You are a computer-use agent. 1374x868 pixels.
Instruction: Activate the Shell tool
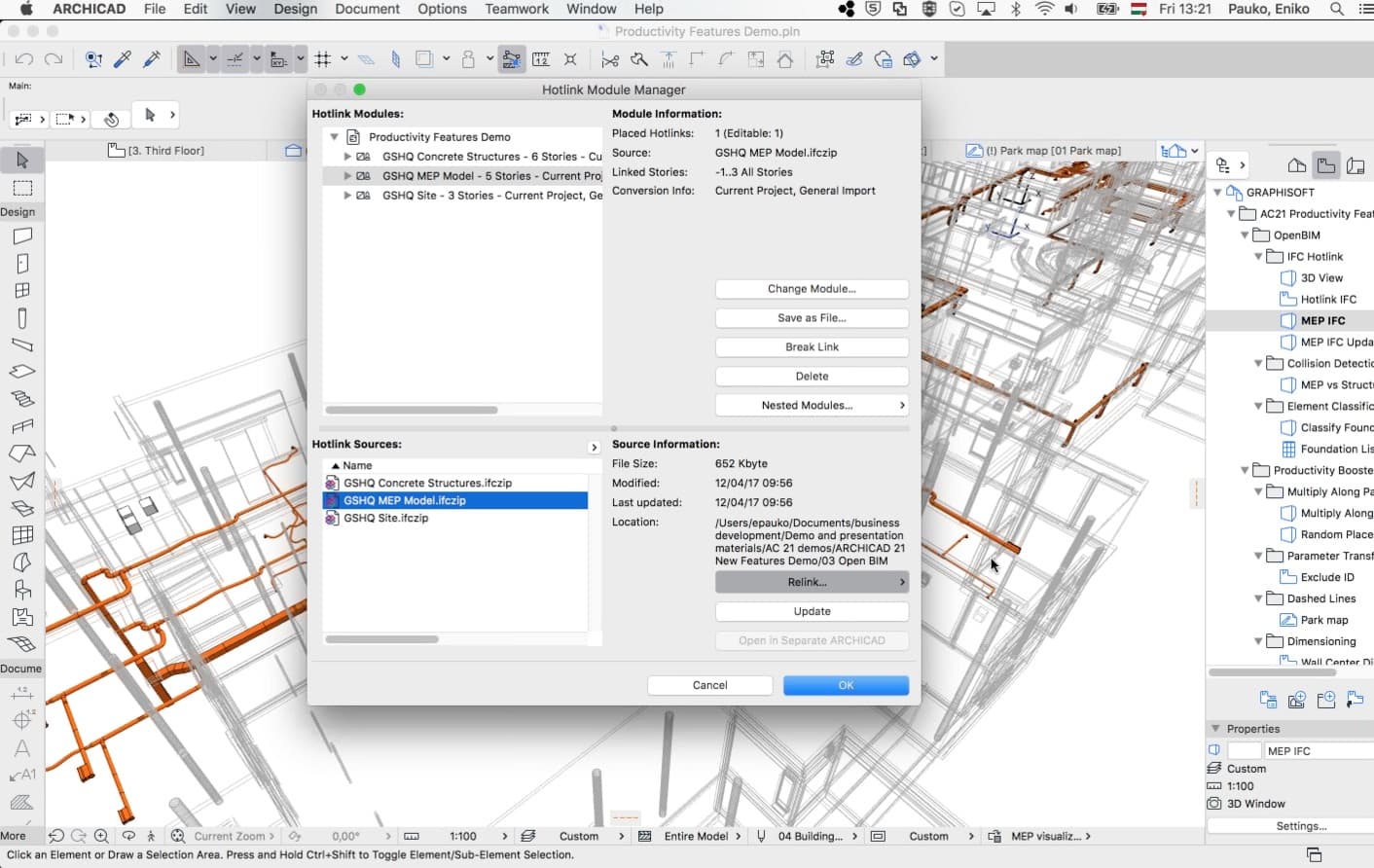(x=22, y=481)
